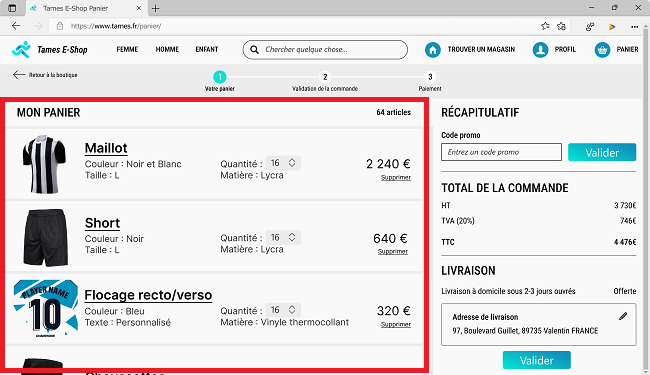
Task: Remove Short with Supprimer link
Action: tap(393, 252)
